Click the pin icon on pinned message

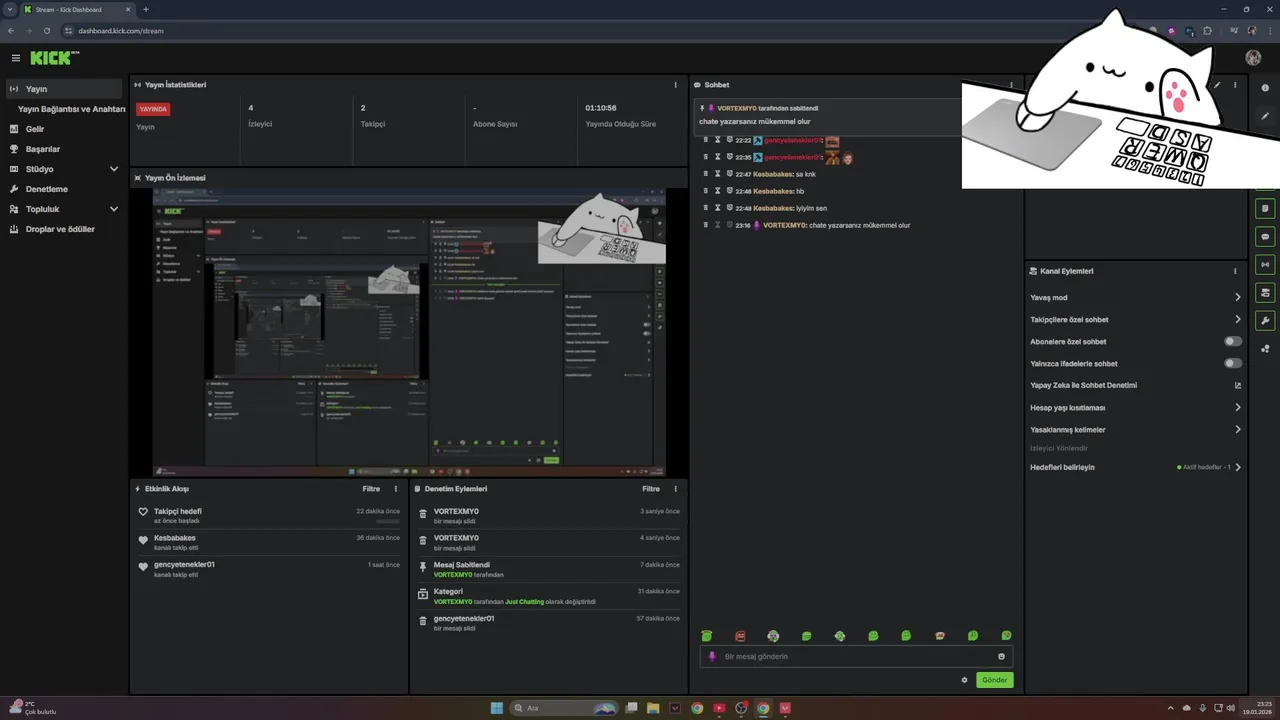[702, 108]
